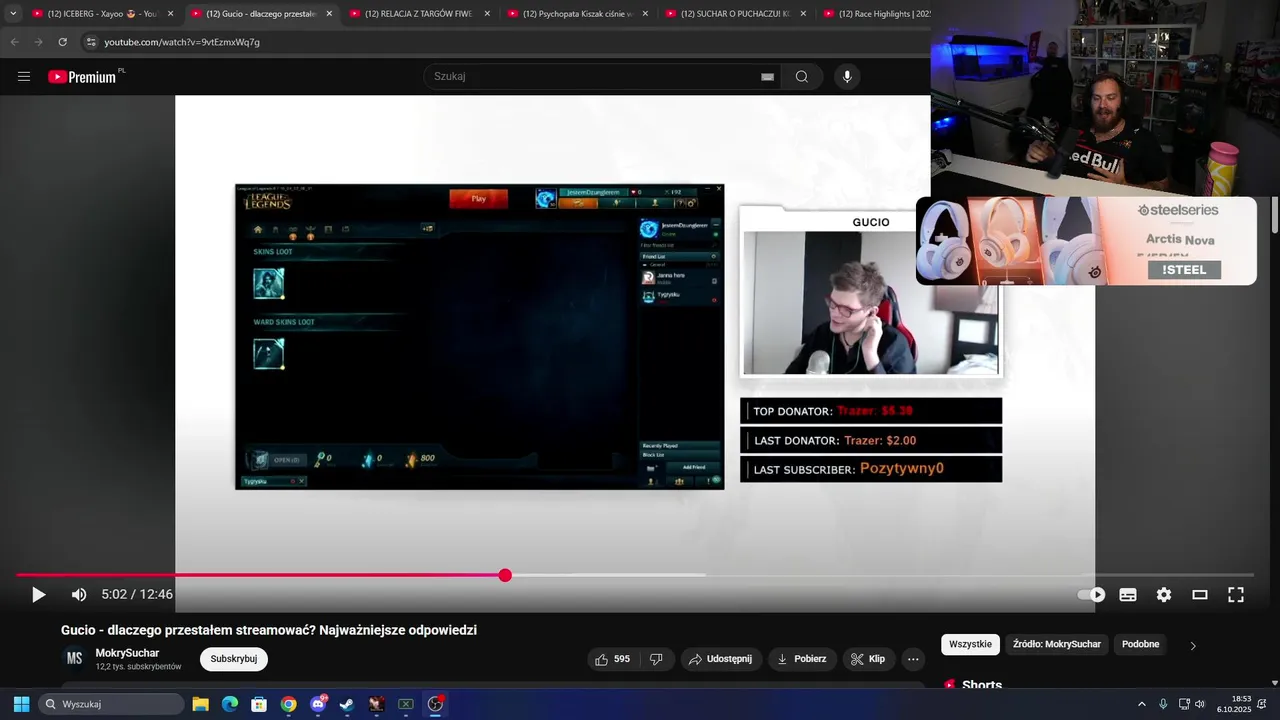Open OBS Studio from the taskbar

[x=435, y=704]
